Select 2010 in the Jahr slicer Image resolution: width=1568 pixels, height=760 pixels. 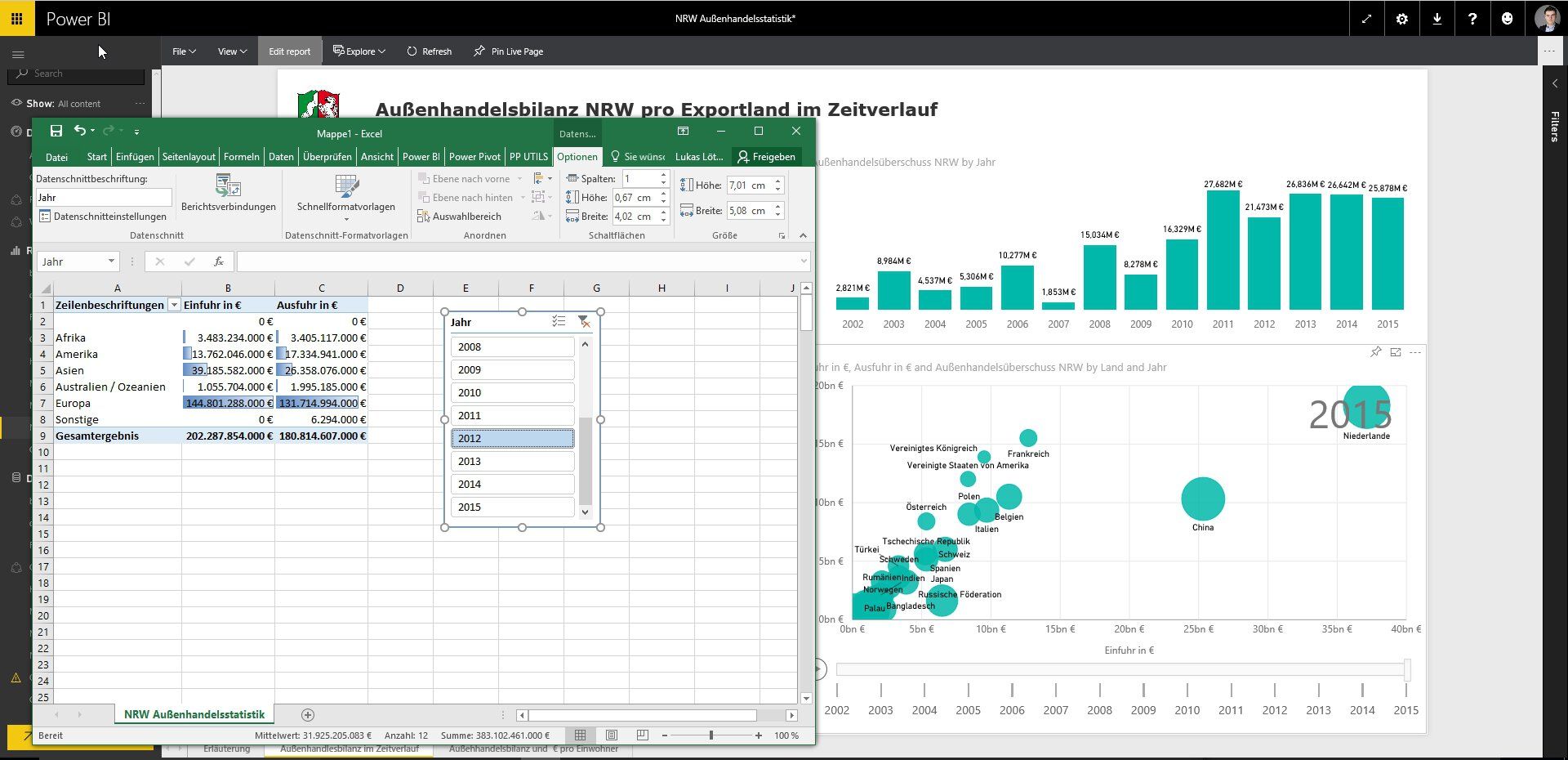click(512, 392)
